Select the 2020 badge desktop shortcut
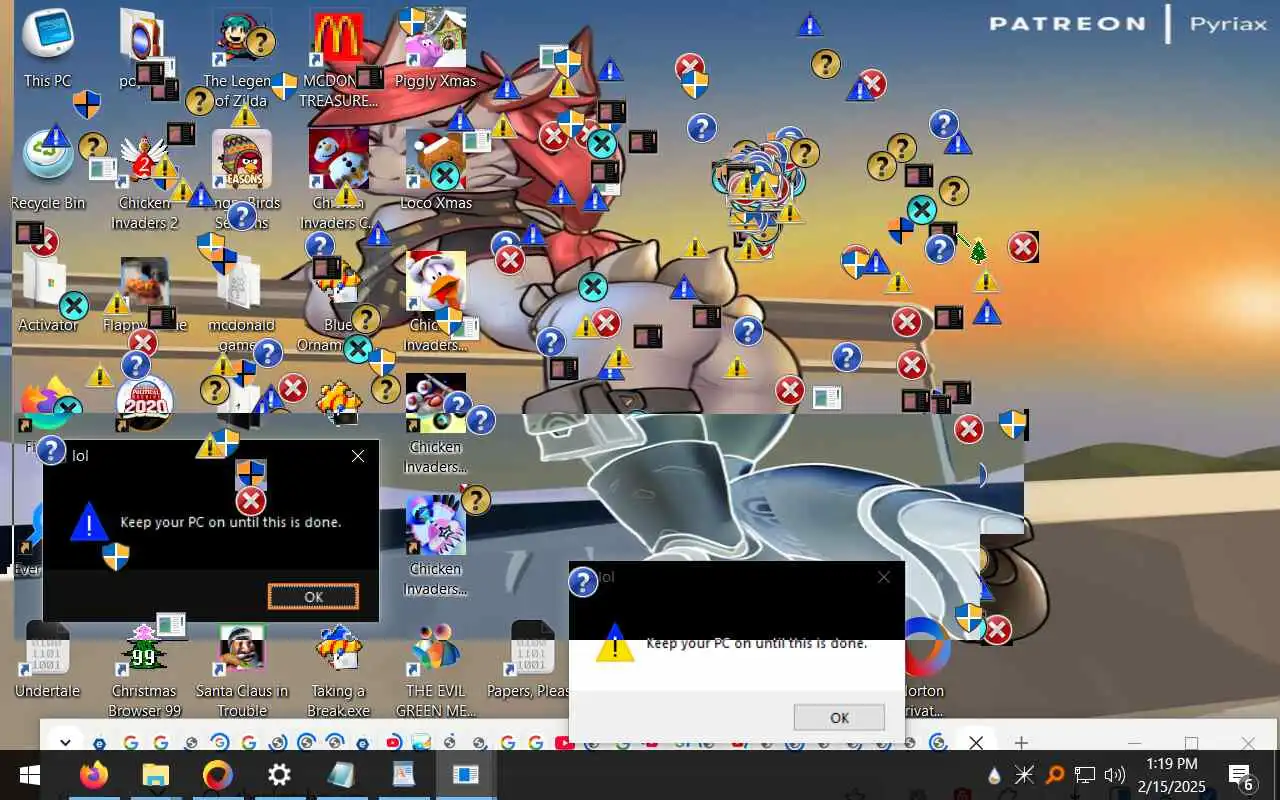The image size is (1280, 800). click(x=144, y=403)
